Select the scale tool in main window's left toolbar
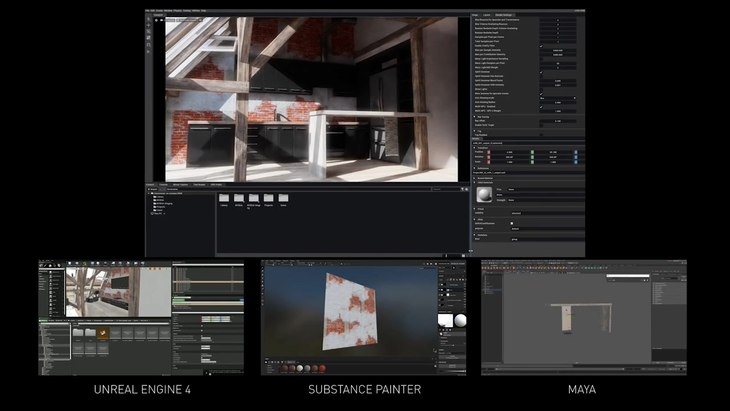Screen dimensions: 730x411 point(149,37)
